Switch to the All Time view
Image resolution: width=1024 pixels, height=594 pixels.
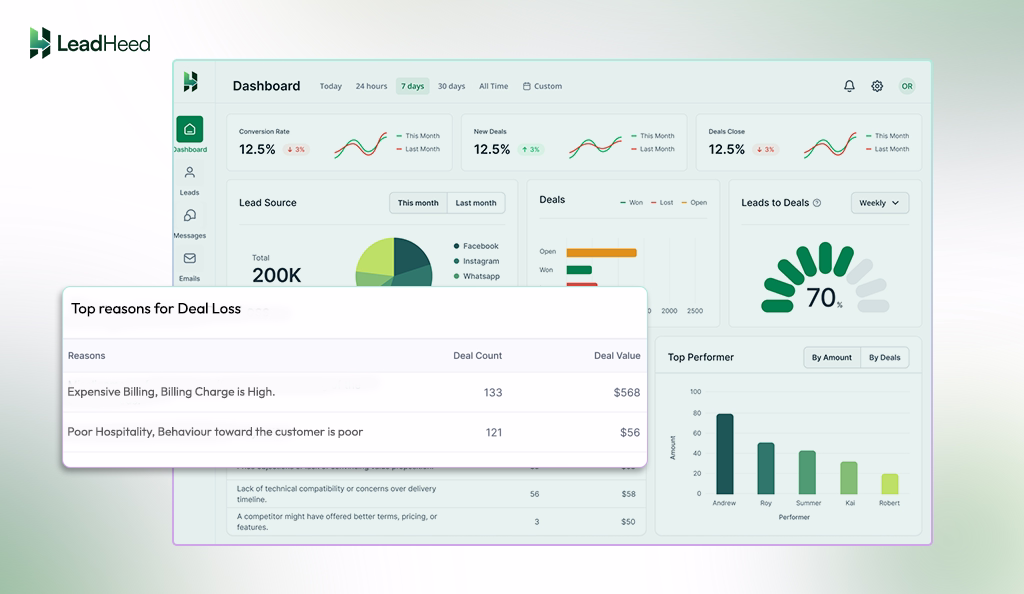pos(493,86)
